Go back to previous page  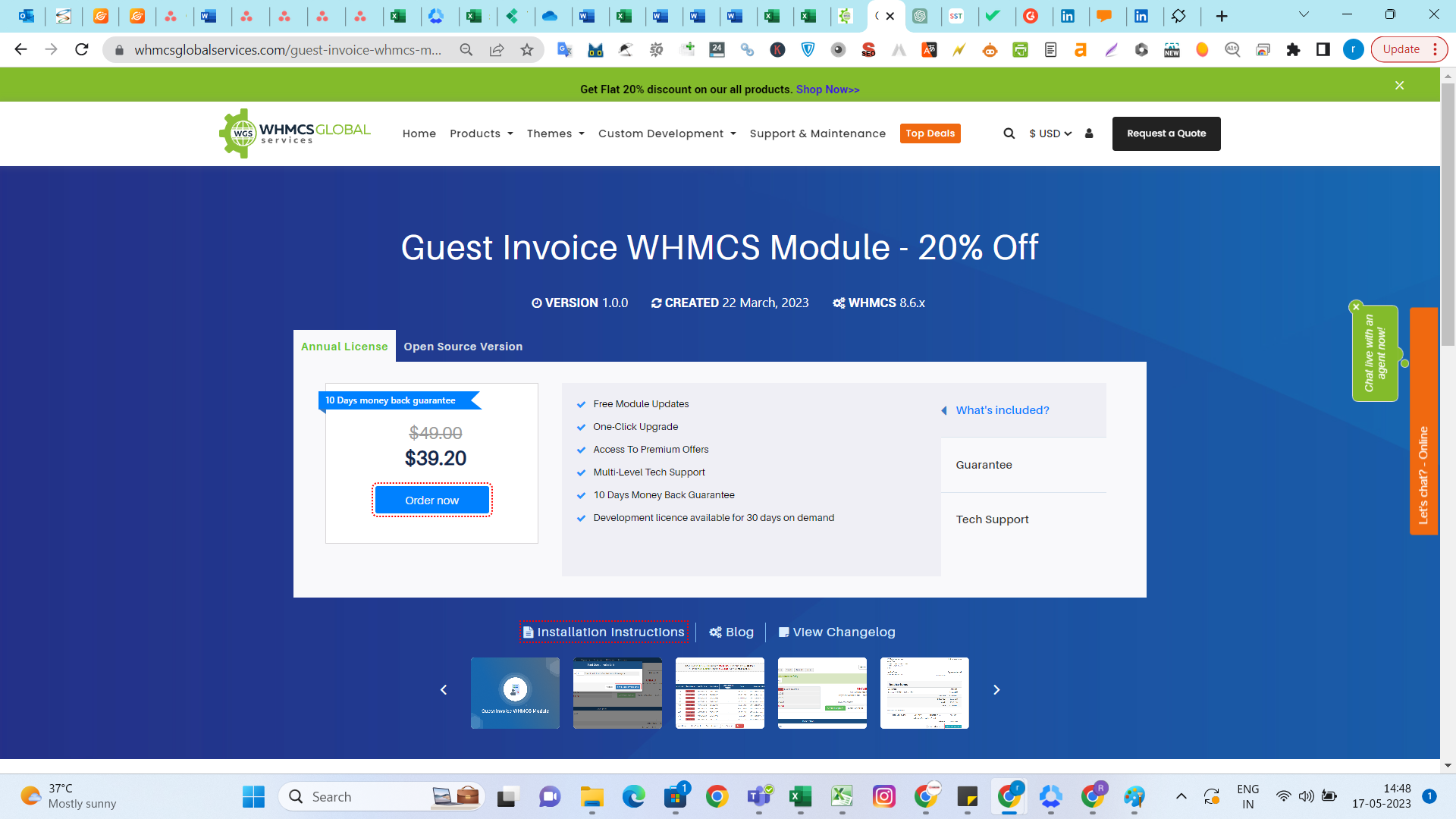[x=20, y=49]
